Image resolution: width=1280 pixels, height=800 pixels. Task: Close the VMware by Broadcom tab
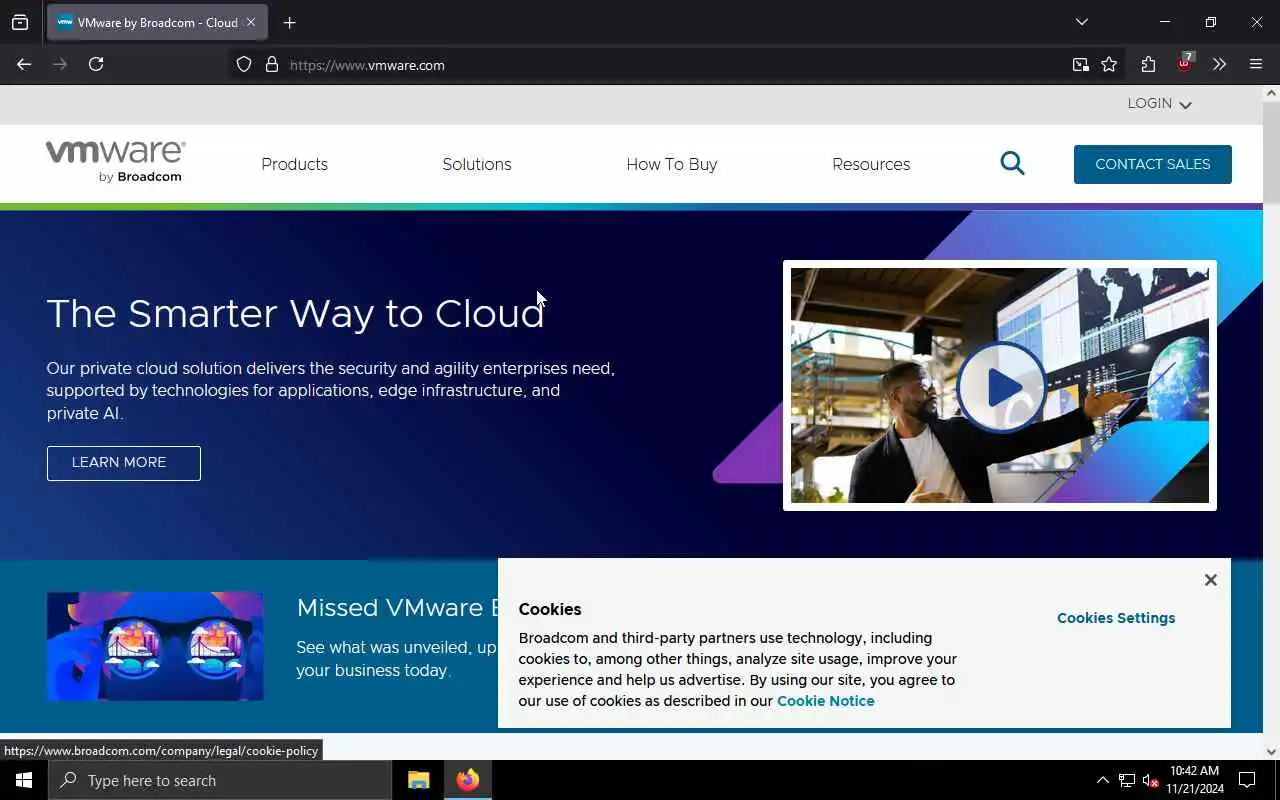(x=251, y=22)
